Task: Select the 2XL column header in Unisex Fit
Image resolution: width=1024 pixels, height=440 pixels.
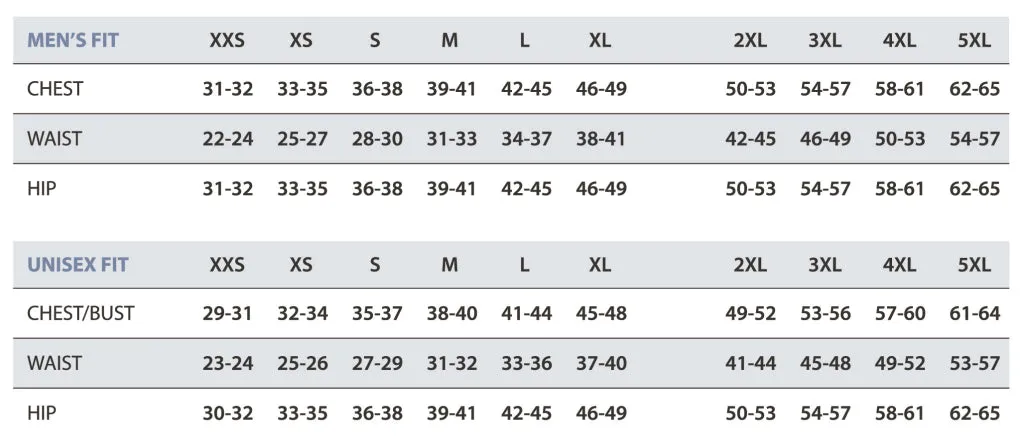Action: [750, 265]
